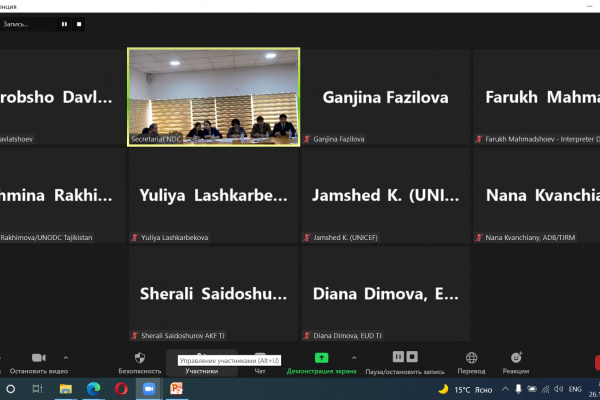Select Diana Dimova's participant tile
This screenshot has width=600, height=400.
(385, 294)
